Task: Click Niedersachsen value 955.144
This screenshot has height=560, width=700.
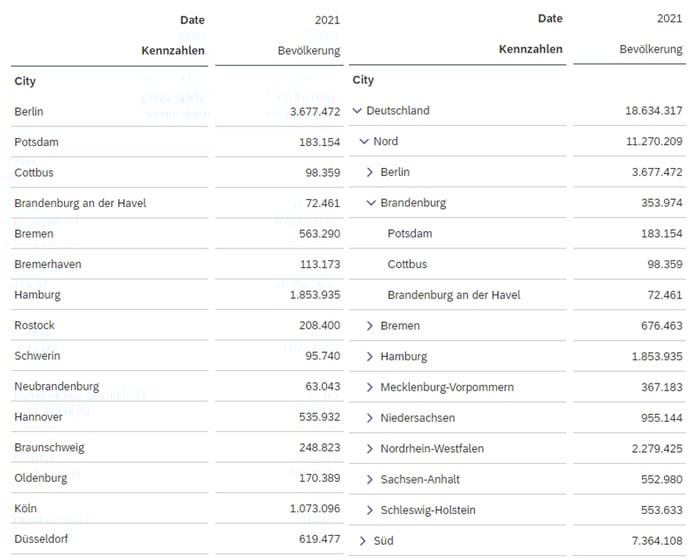Action: click(662, 418)
